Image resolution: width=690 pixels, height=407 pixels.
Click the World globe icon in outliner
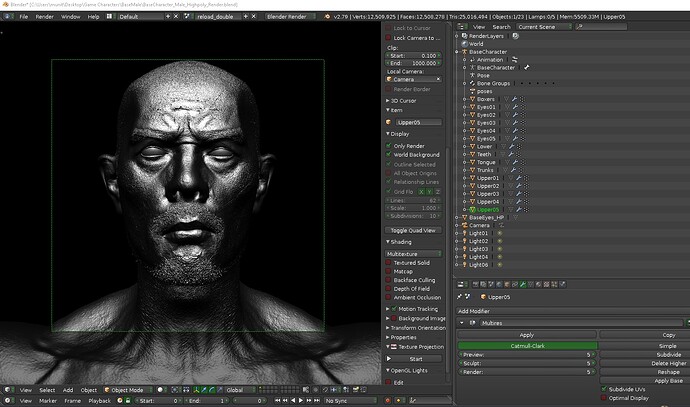(464, 44)
